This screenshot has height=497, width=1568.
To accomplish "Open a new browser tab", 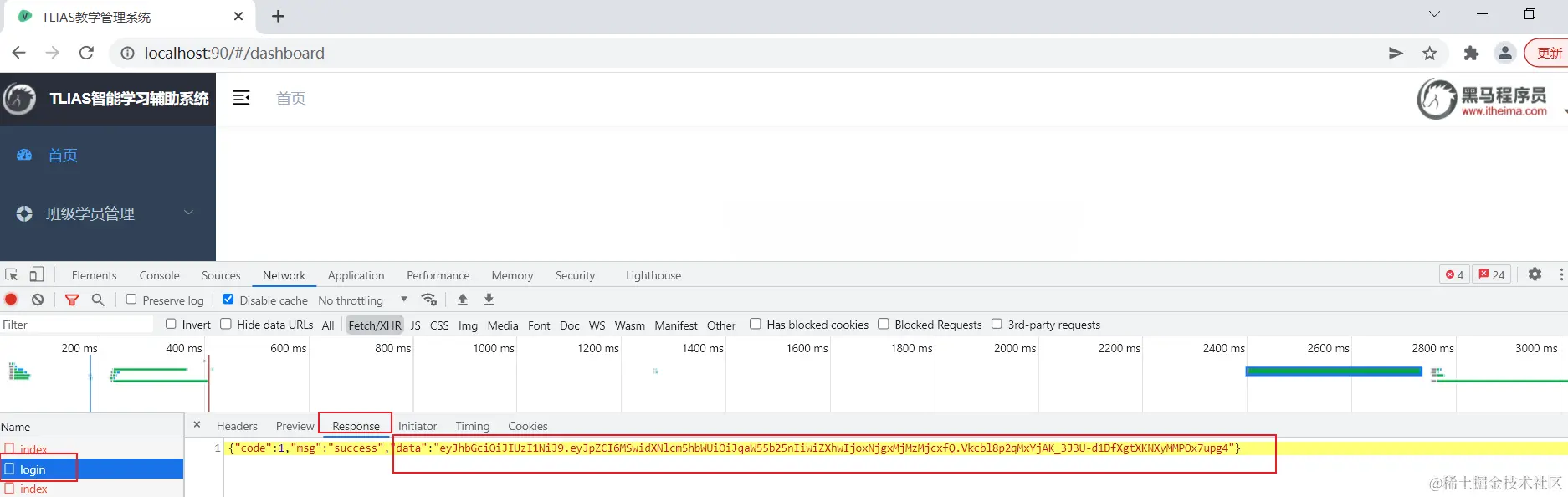I will tap(279, 16).
